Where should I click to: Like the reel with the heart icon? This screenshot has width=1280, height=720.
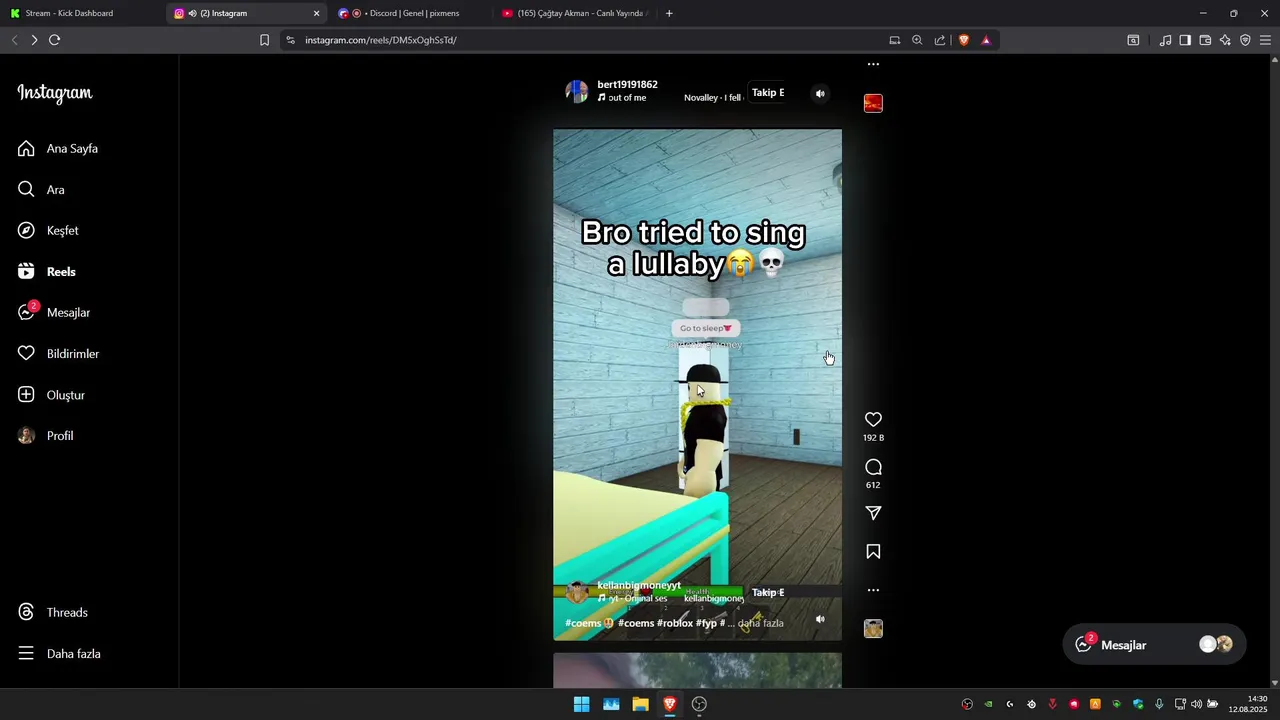coord(873,420)
